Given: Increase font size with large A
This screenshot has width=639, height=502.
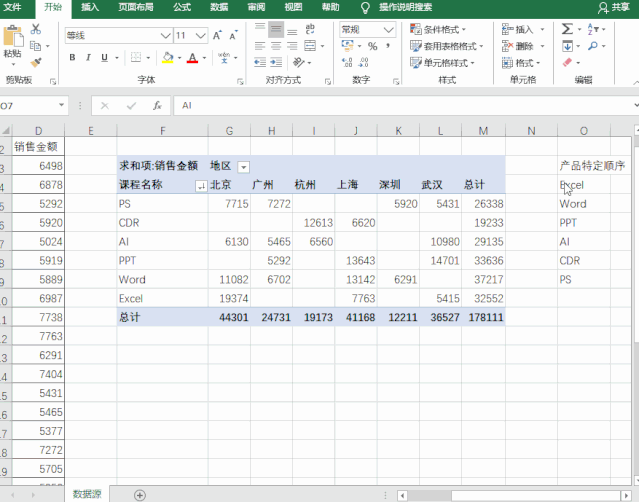Looking at the screenshot, I should 217,35.
